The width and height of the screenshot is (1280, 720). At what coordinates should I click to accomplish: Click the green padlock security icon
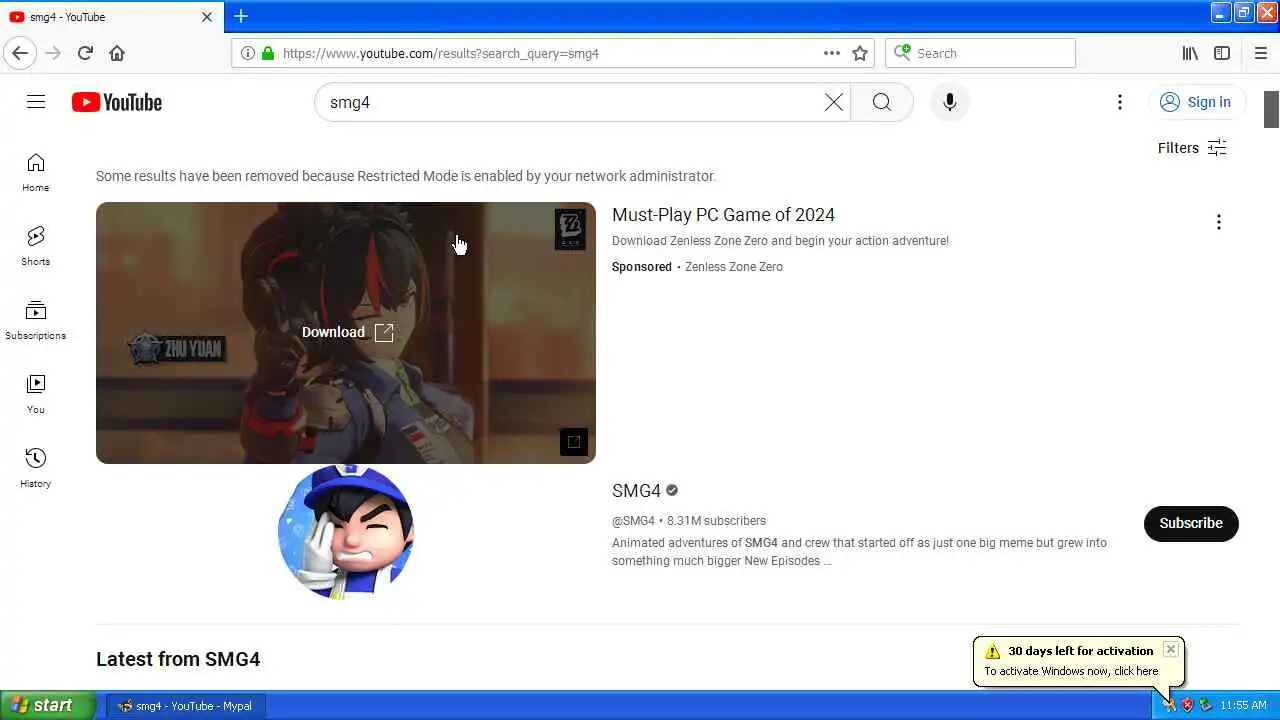pyautogui.click(x=267, y=53)
